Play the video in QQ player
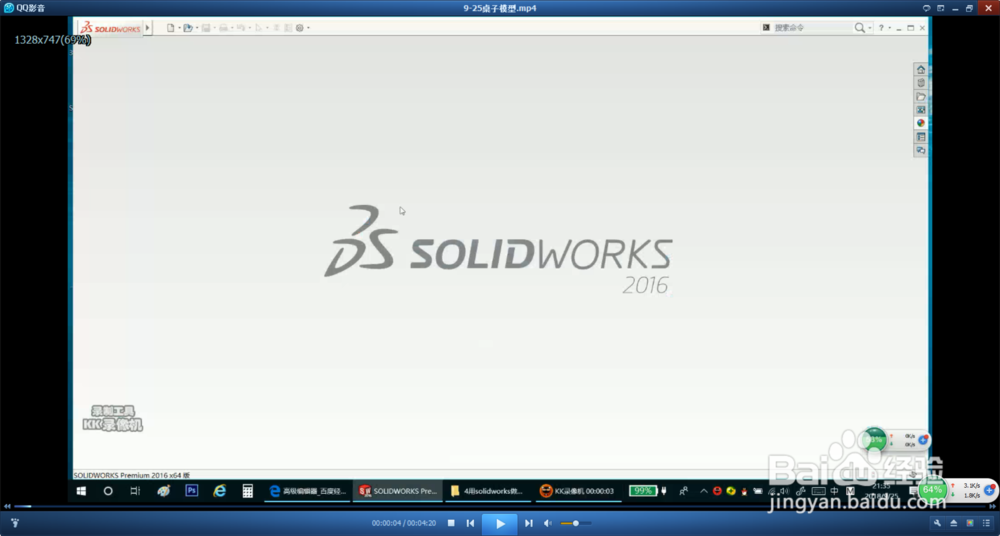The image size is (1000, 536). click(499, 524)
